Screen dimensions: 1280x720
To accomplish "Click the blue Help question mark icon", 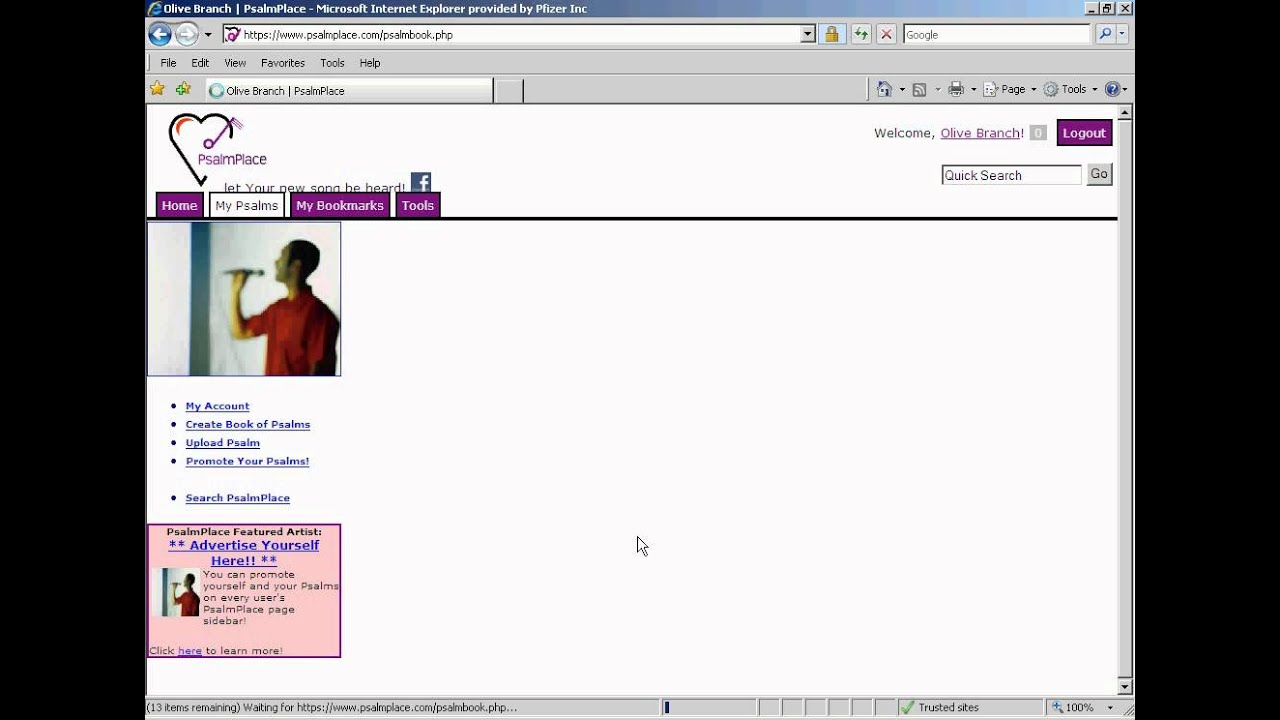I will [1115, 89].
